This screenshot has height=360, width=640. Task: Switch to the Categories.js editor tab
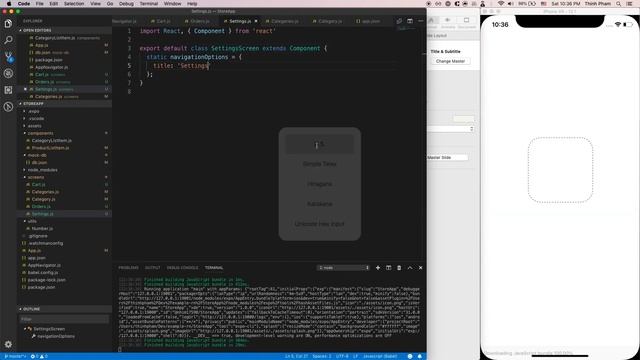pos(282,21)
